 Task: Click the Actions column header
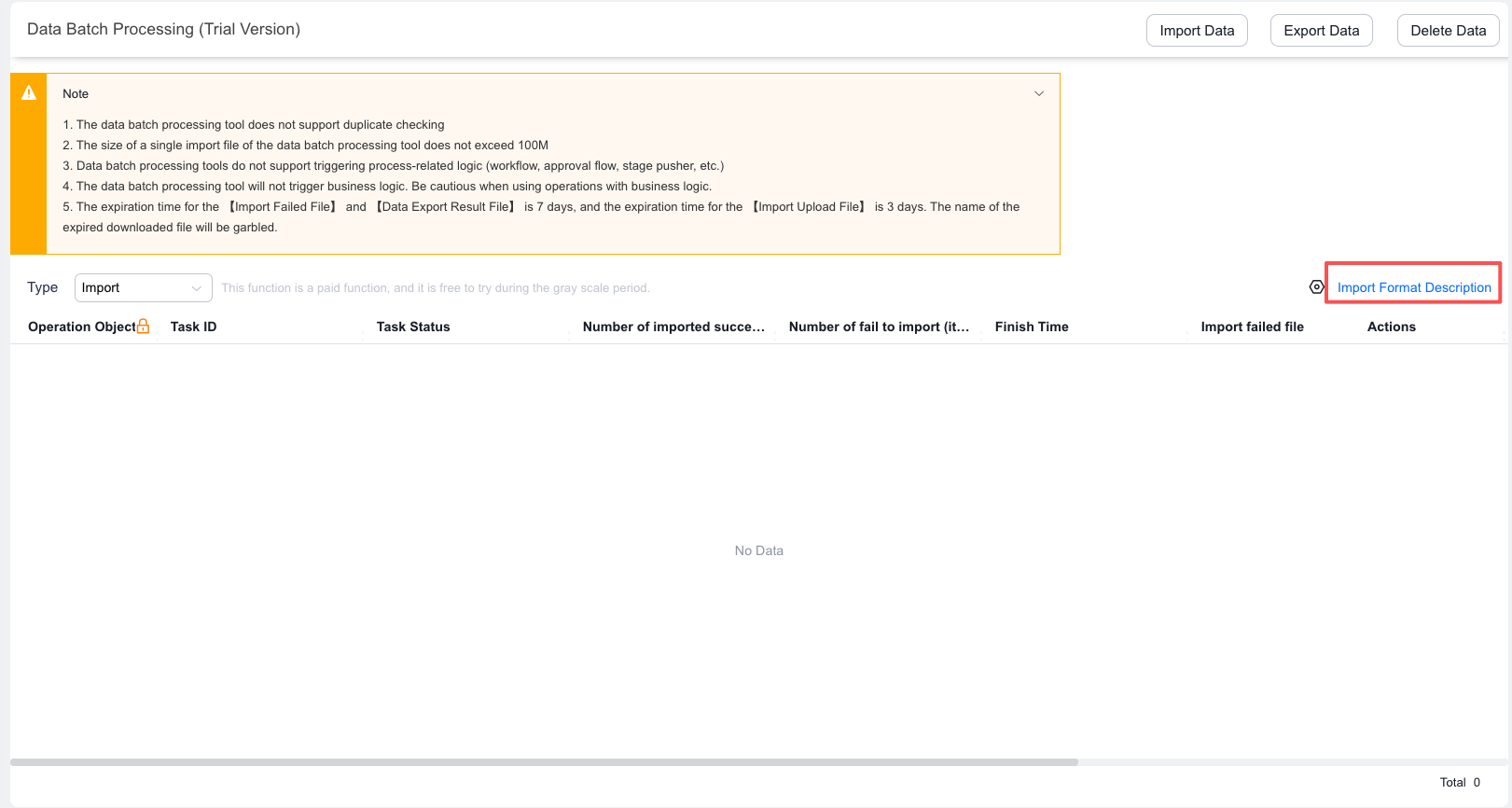[x=1392, y=327]
